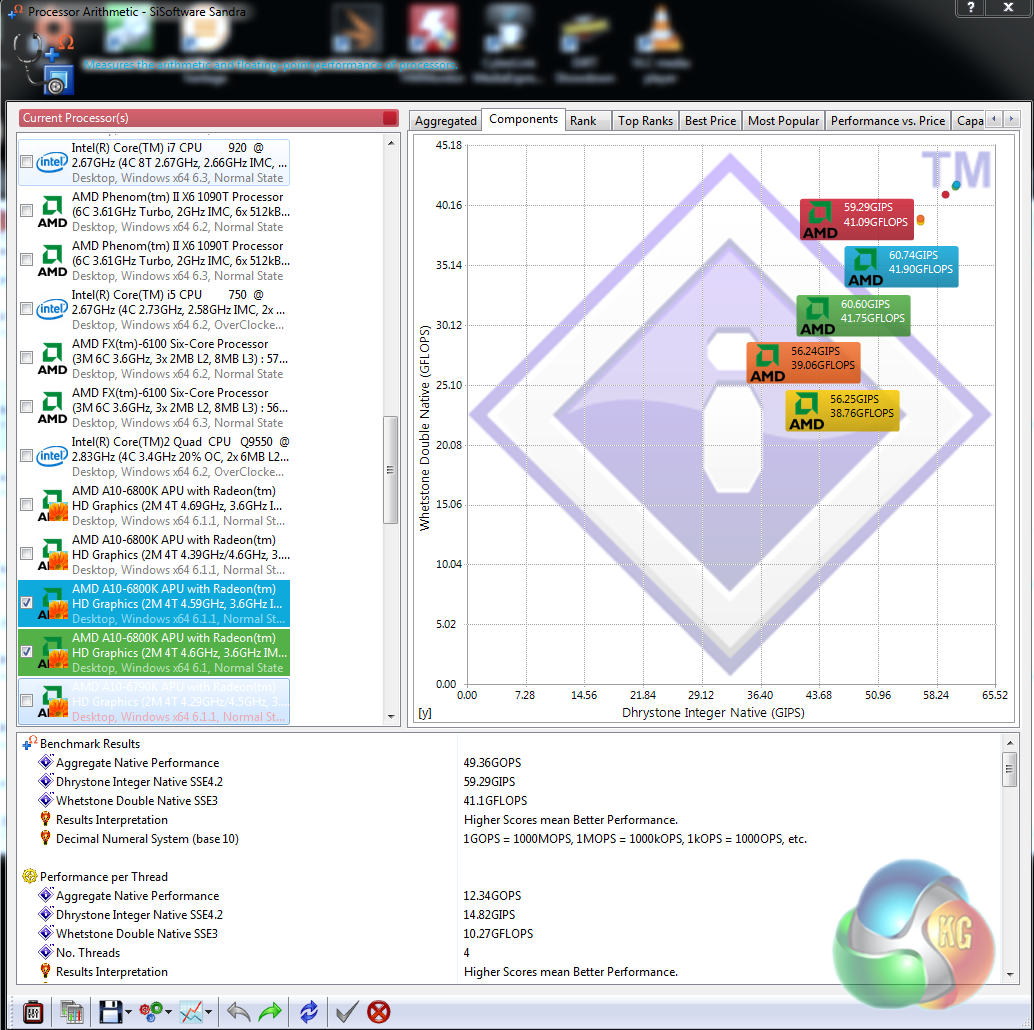This screenshot has height=1030, width=1034.
Task: Tick the Intel Core i5 750 checkbox
Action: 26,309
